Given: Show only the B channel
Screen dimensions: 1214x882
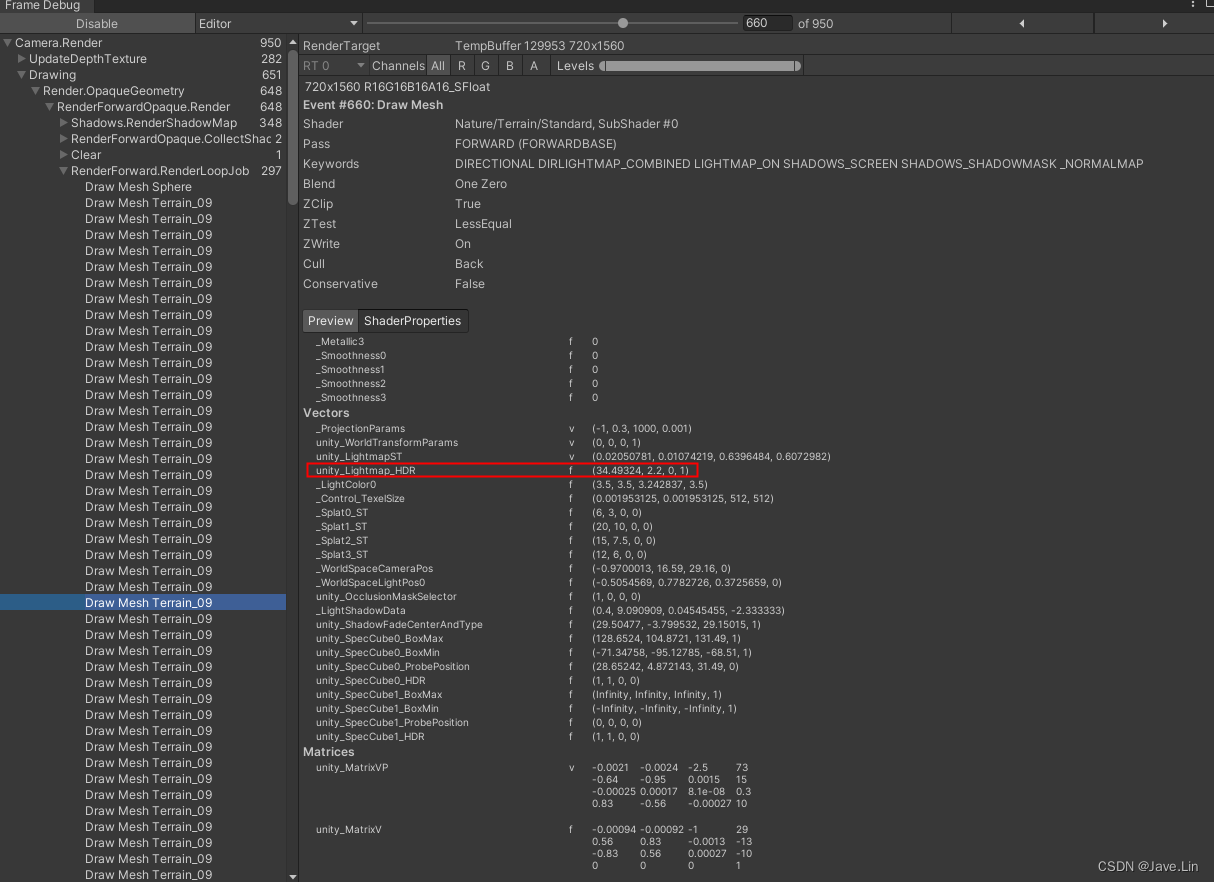Looking at the screenshot, I should pos(509,66).
